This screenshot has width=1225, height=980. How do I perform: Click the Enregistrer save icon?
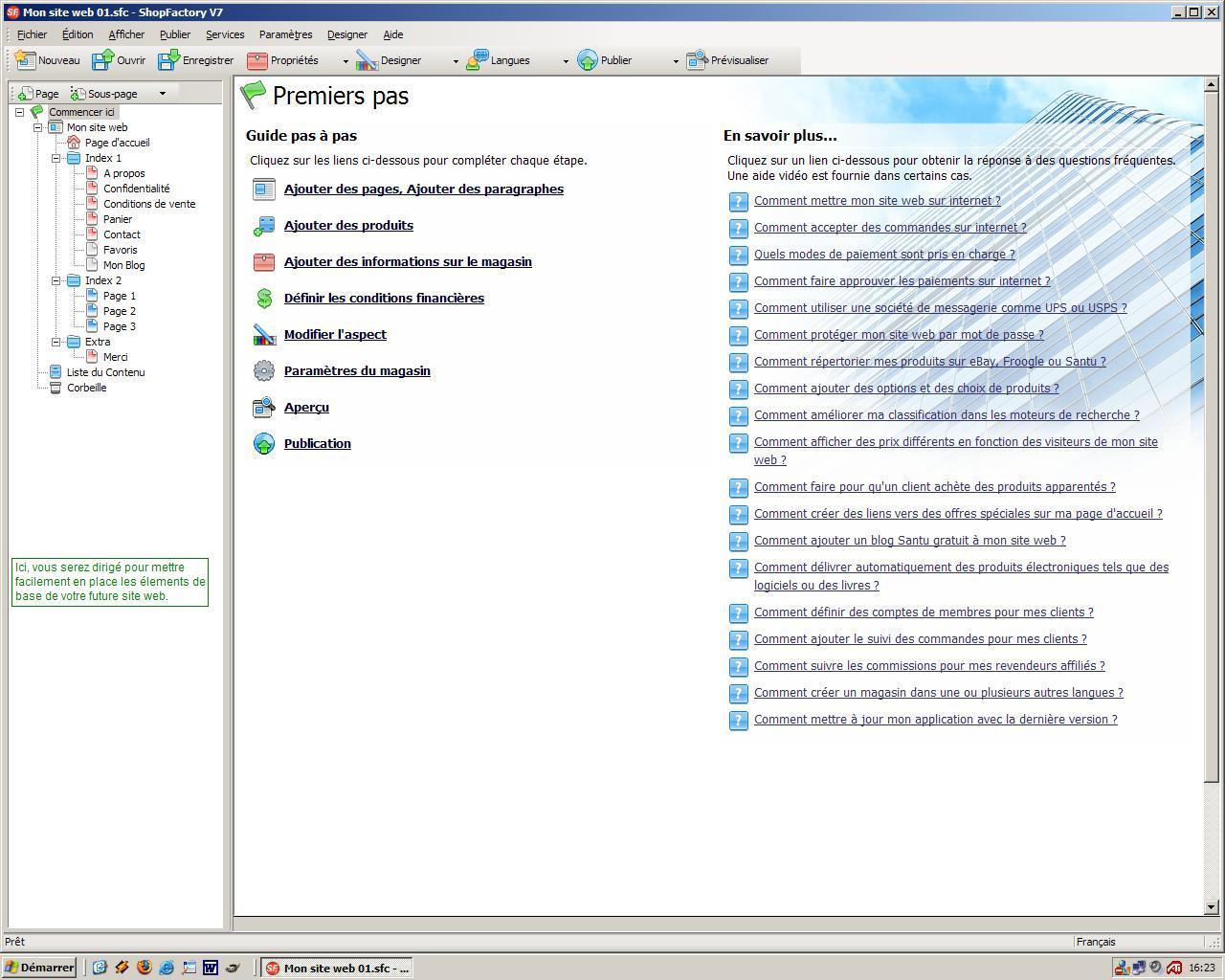coord(168,60)
